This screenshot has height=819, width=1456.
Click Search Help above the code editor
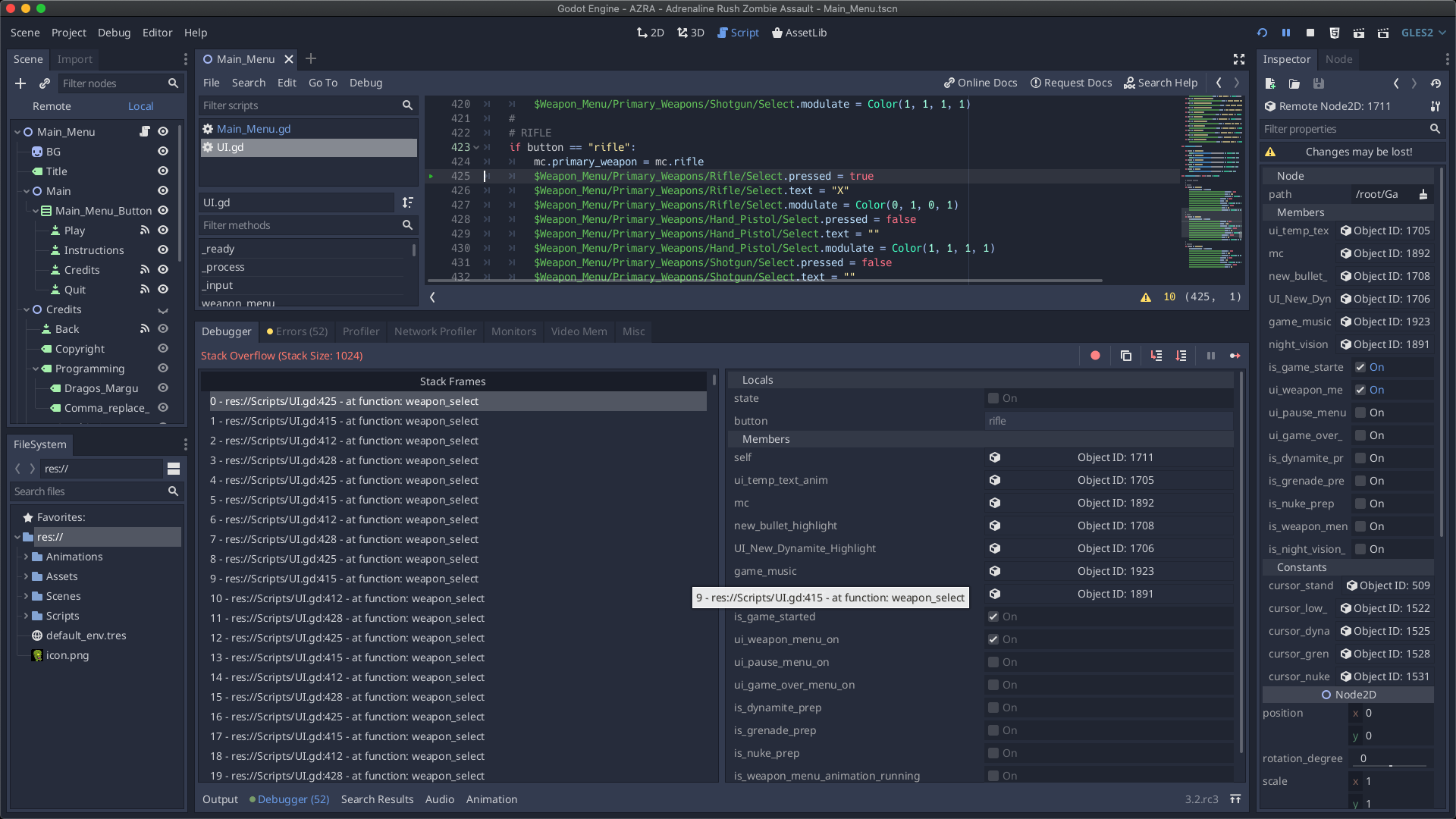pyautogui.click(x=1161, y=83)
